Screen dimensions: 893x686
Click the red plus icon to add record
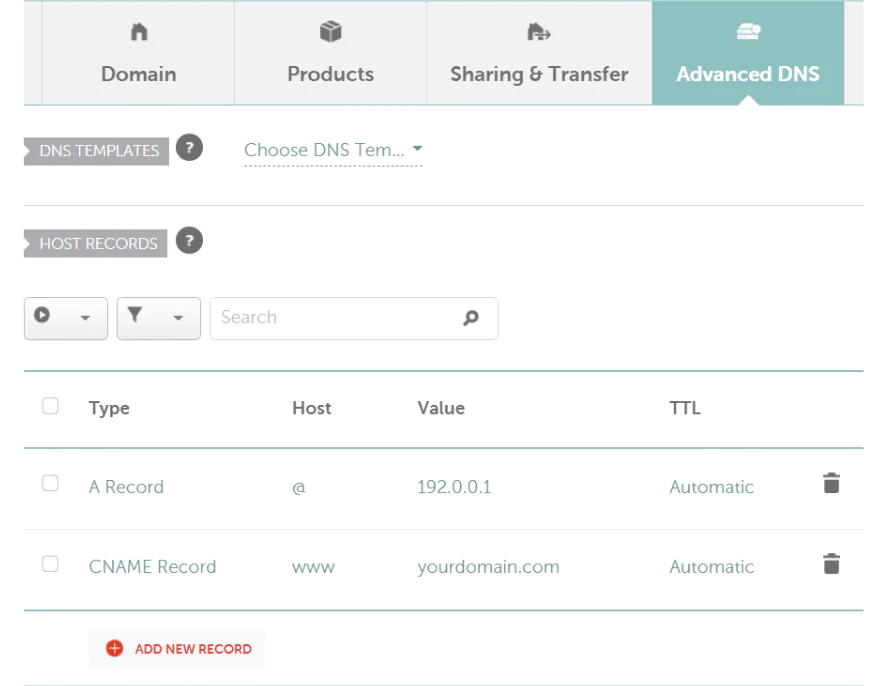pyautogui.click(x=114, y=648)
